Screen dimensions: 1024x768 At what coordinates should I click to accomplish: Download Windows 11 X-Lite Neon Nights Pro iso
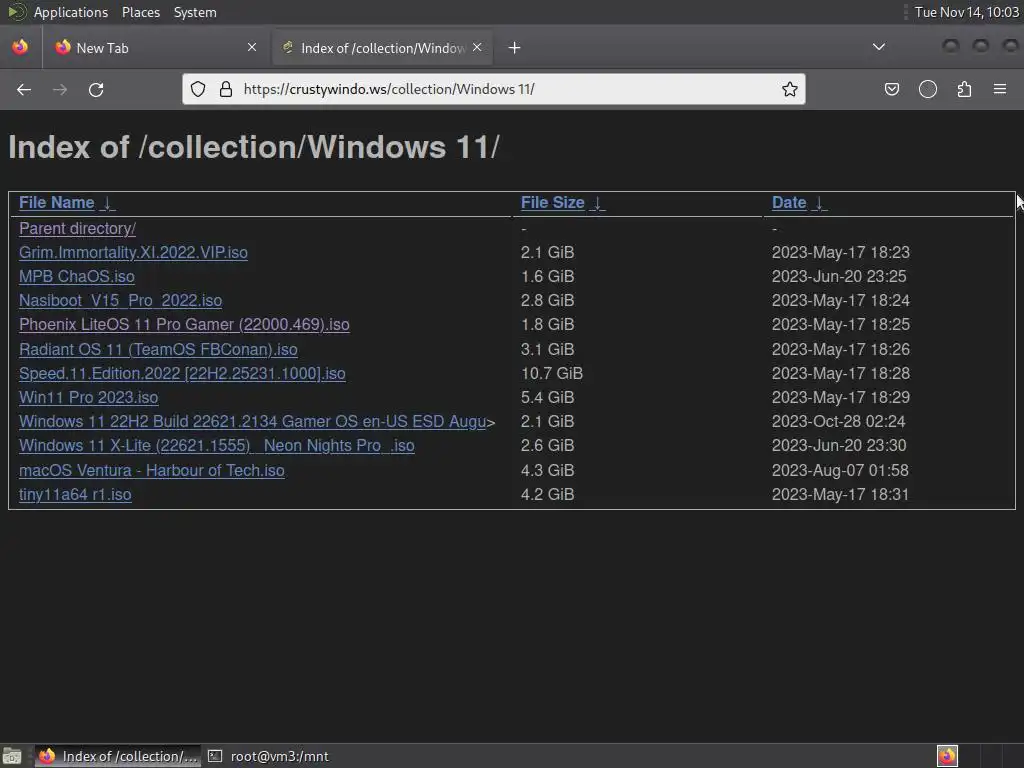217,445
